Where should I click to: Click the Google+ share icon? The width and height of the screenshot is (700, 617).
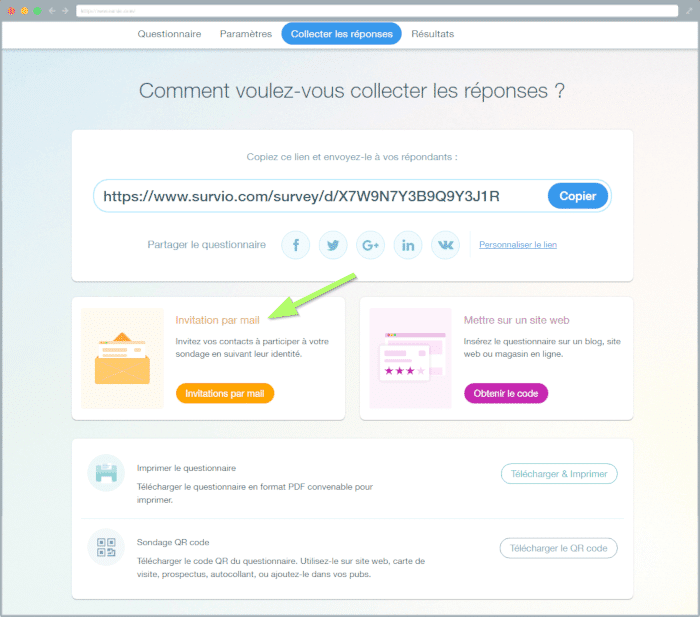pos(371,245)
